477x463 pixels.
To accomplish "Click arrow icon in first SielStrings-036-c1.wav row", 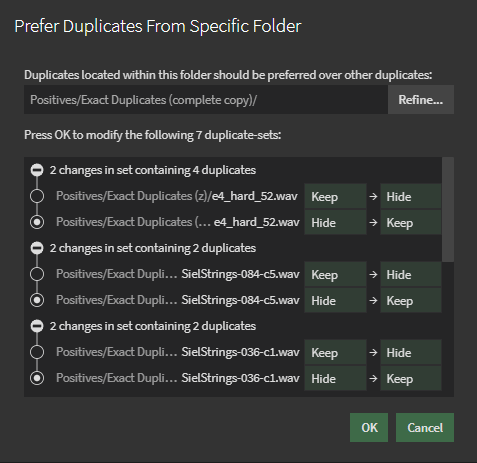I will [373, 352].
